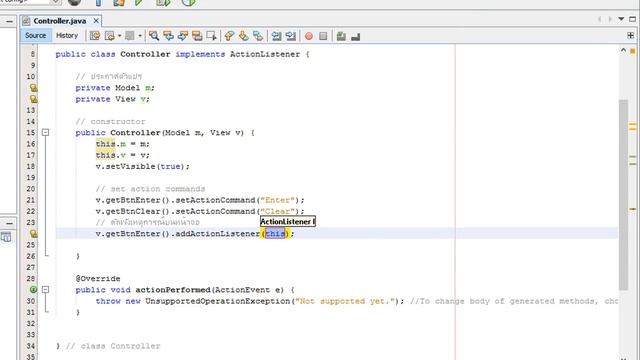
Task: Click the 'ActionListener l' parameter tooltip
Action: point(288,222)
